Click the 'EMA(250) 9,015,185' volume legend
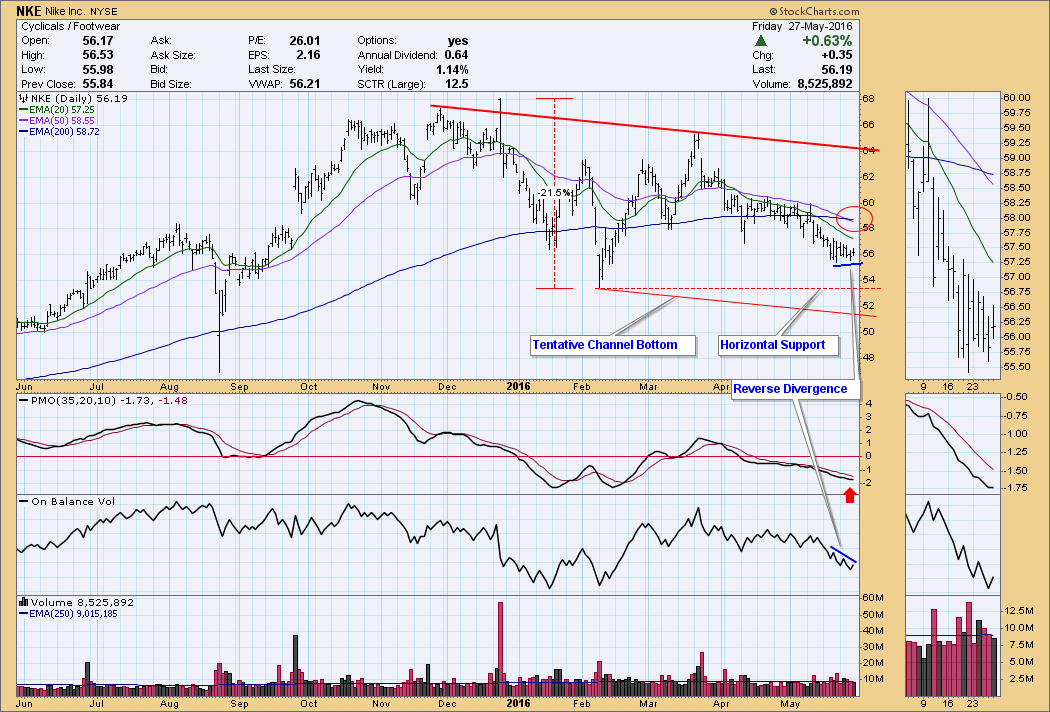1050x712 pixels. 73,614
